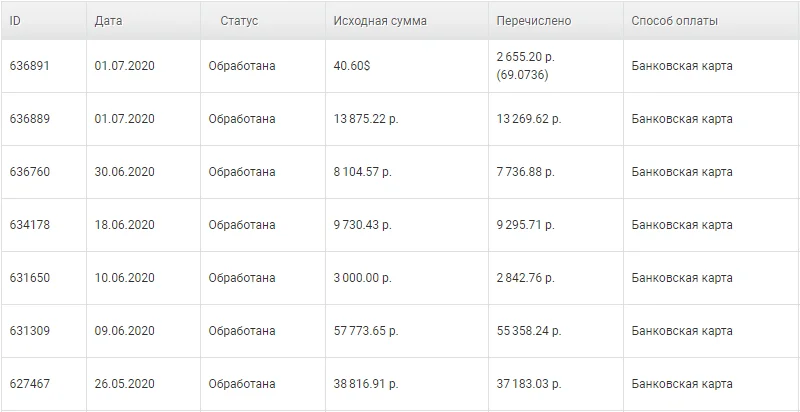Sort table by Статус header
800x412 pixels.
pyautogui.click(x=239, y=21)
